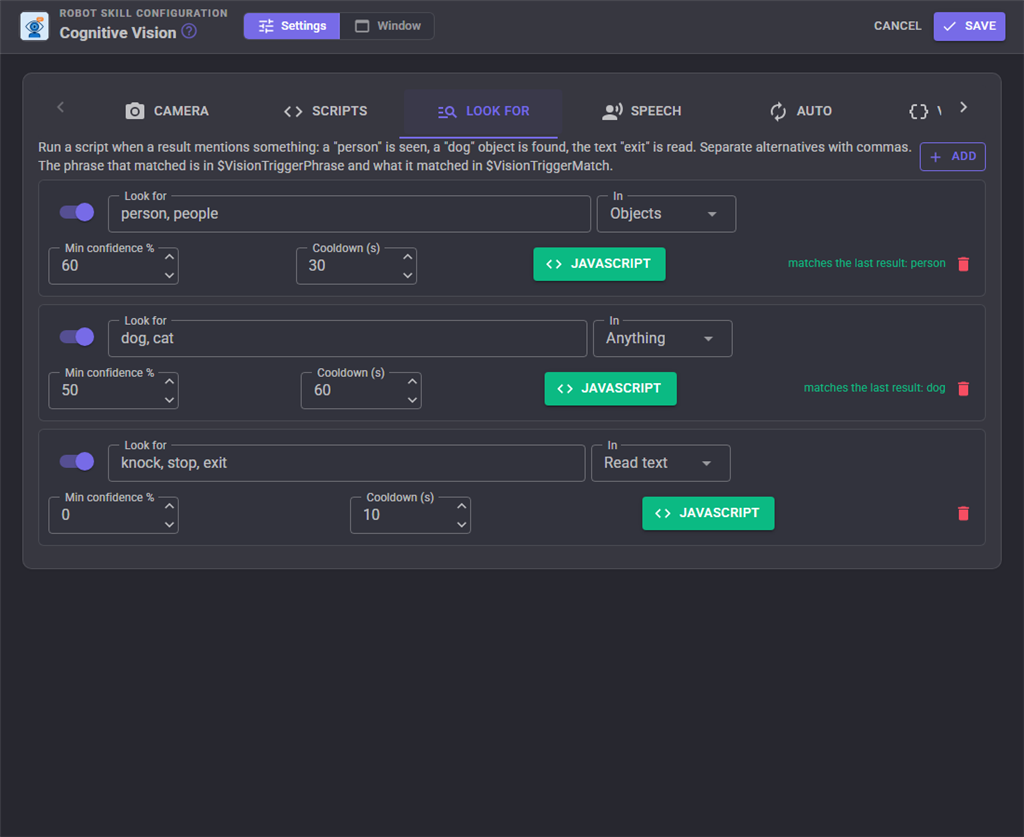Edit JavaScript for 'knock, stop, exit' rule
The height and width of the screenshot is (837, 1024).
click(708, 513)
